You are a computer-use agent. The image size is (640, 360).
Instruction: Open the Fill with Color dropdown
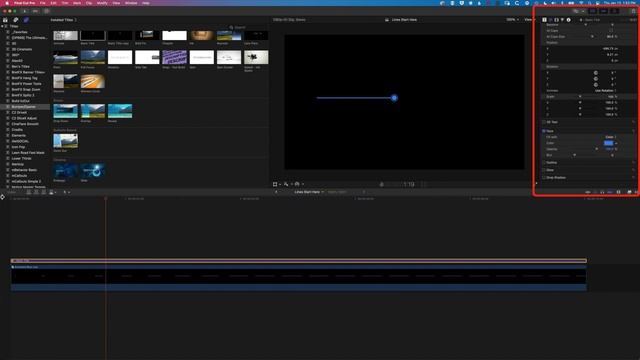point(611,137)
